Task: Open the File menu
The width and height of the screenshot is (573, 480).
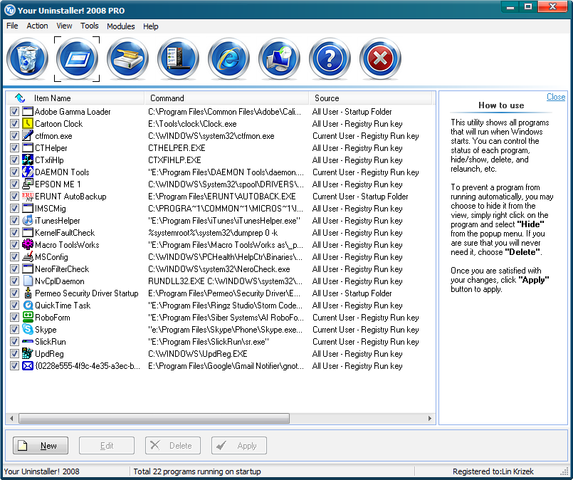Action: click(12, 26)
